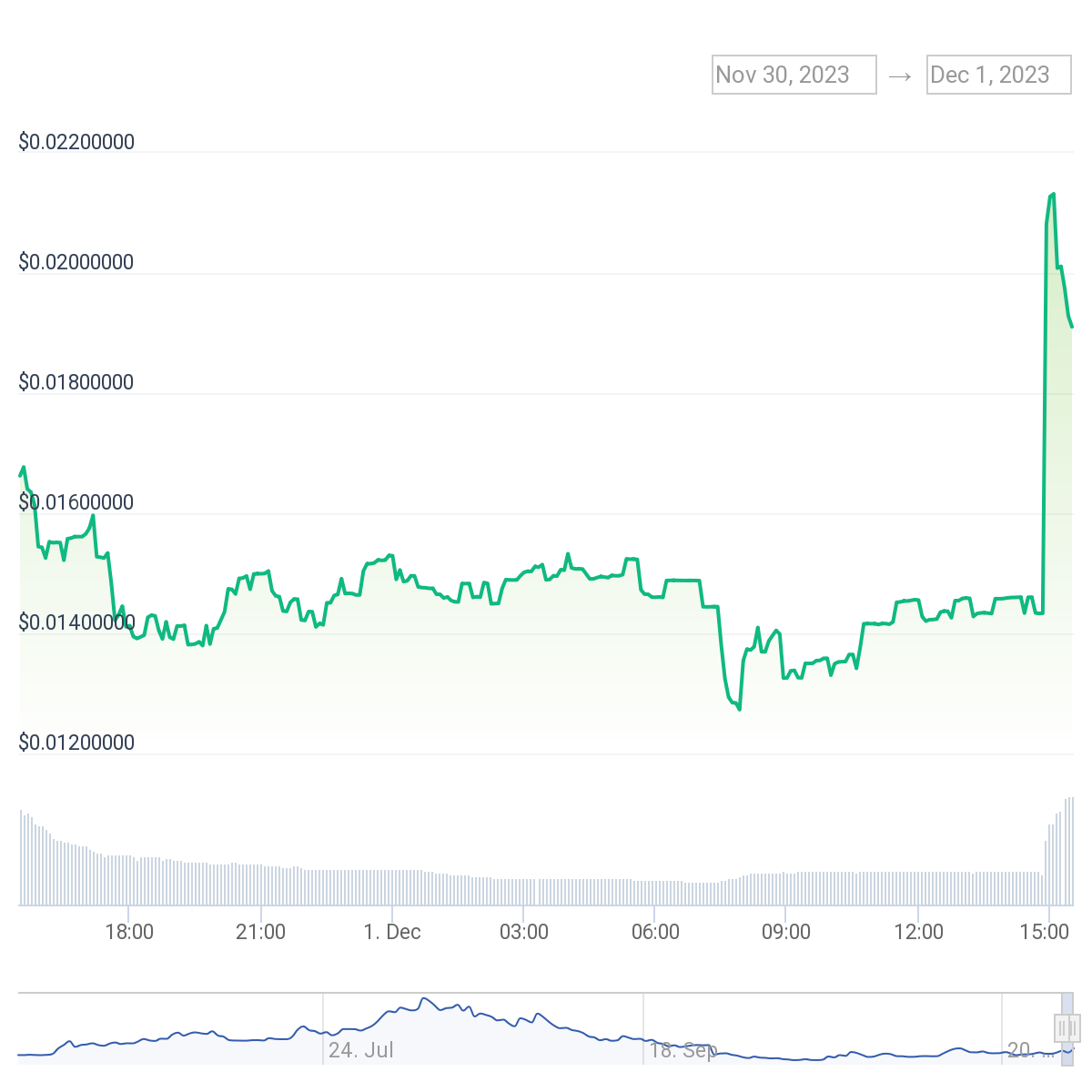The width and height of the screenshot is (1092, 1092).
Task: Click the 12:00 time axis label
Action: click(918, 933)
